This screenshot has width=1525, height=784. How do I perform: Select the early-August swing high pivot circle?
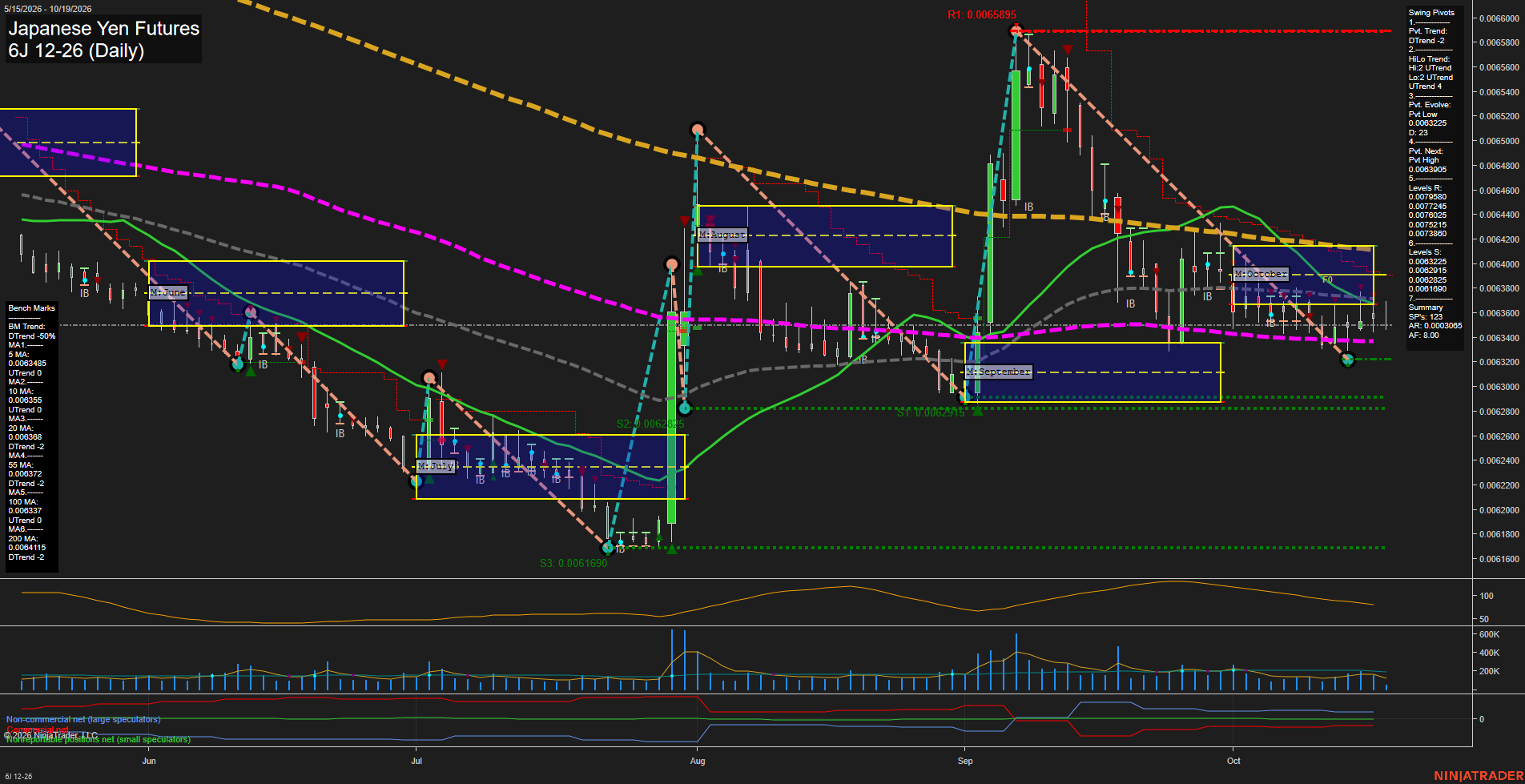point(698,129)
